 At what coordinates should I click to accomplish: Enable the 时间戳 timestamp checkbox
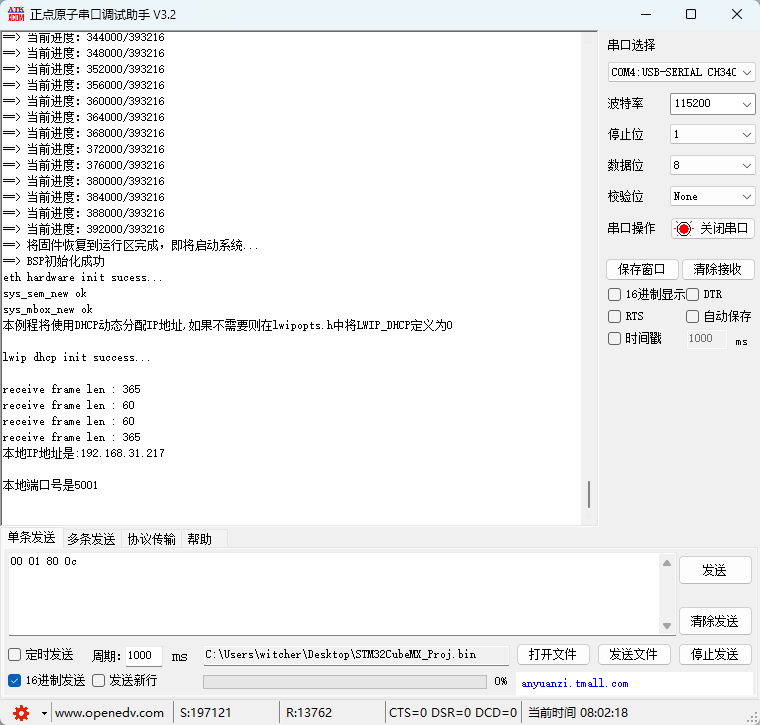[x=614, y=338]
